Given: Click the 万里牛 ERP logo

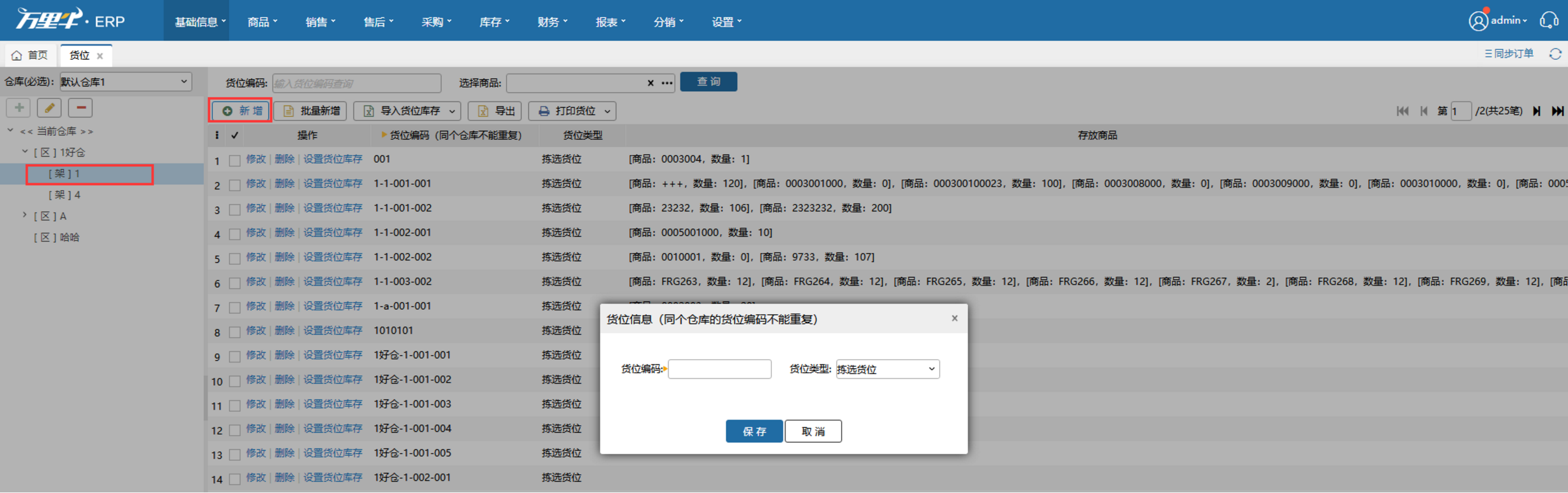Looking at the screenshot, I should [70, 20].
